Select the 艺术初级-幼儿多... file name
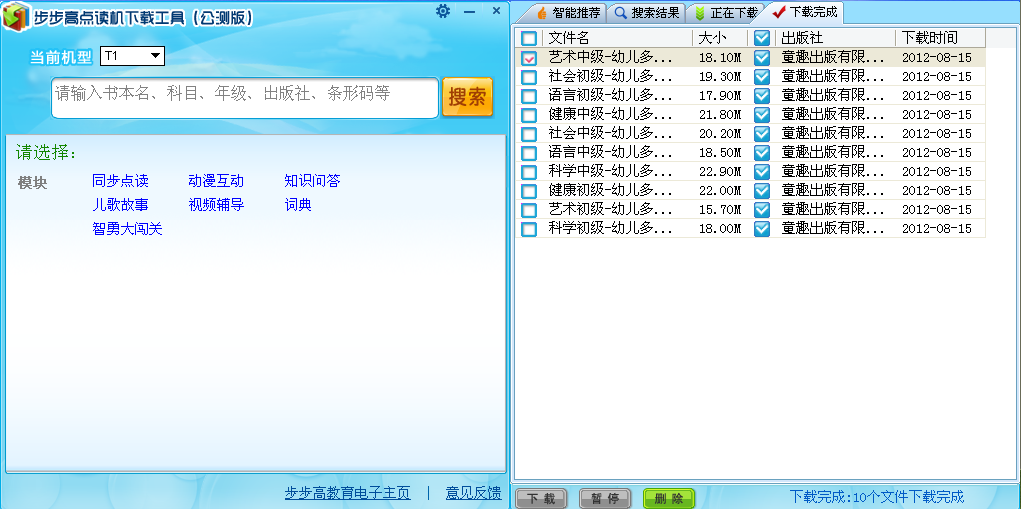Viewport: 1021px width, 509px height. click(x=610, y=210)
